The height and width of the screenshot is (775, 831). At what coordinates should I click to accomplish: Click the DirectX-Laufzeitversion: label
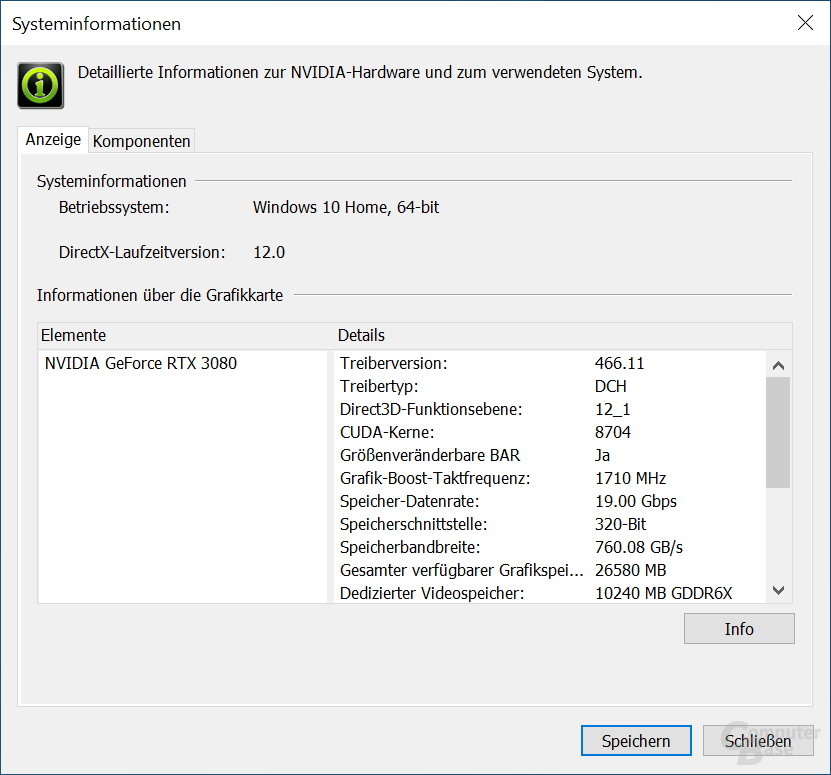coord(142,252)
